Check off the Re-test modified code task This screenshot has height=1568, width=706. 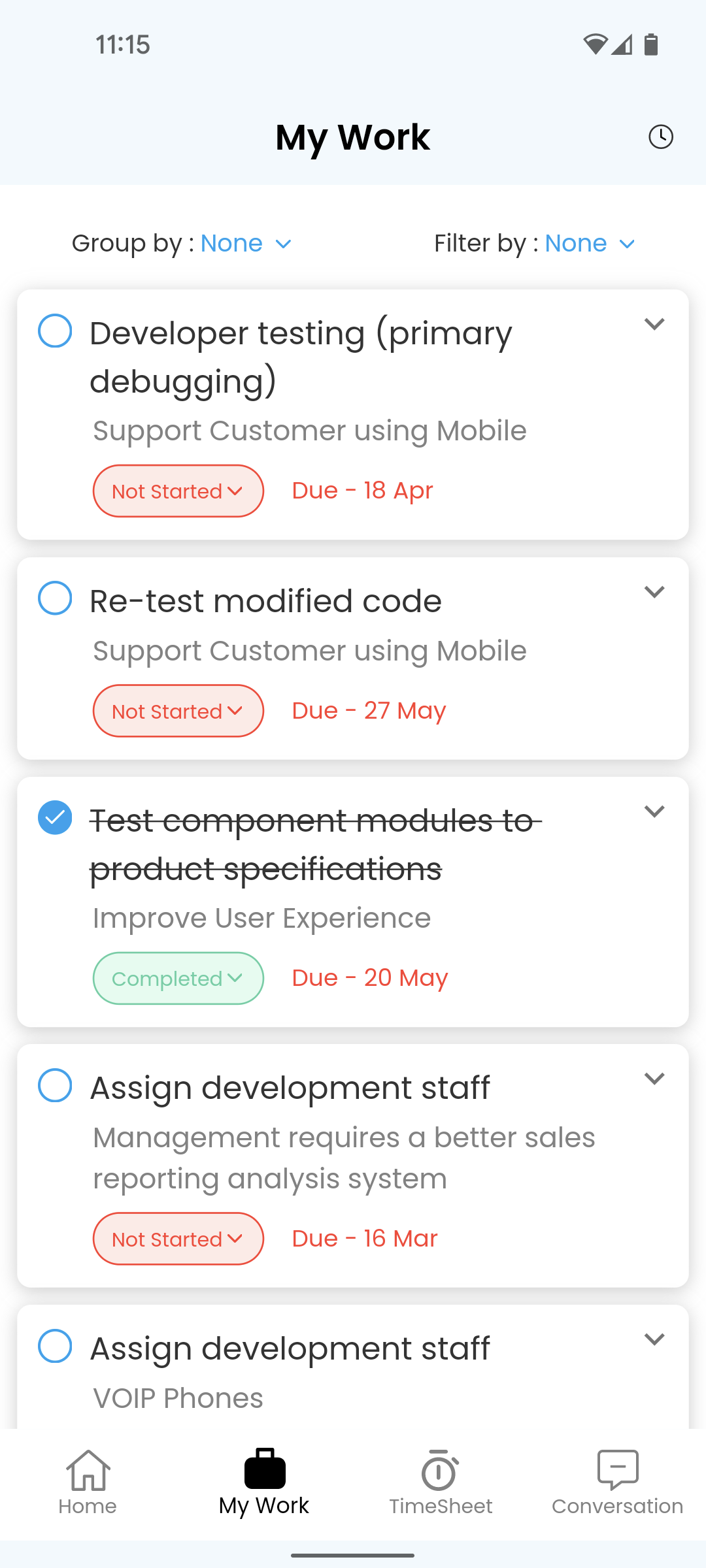(55, 598)
